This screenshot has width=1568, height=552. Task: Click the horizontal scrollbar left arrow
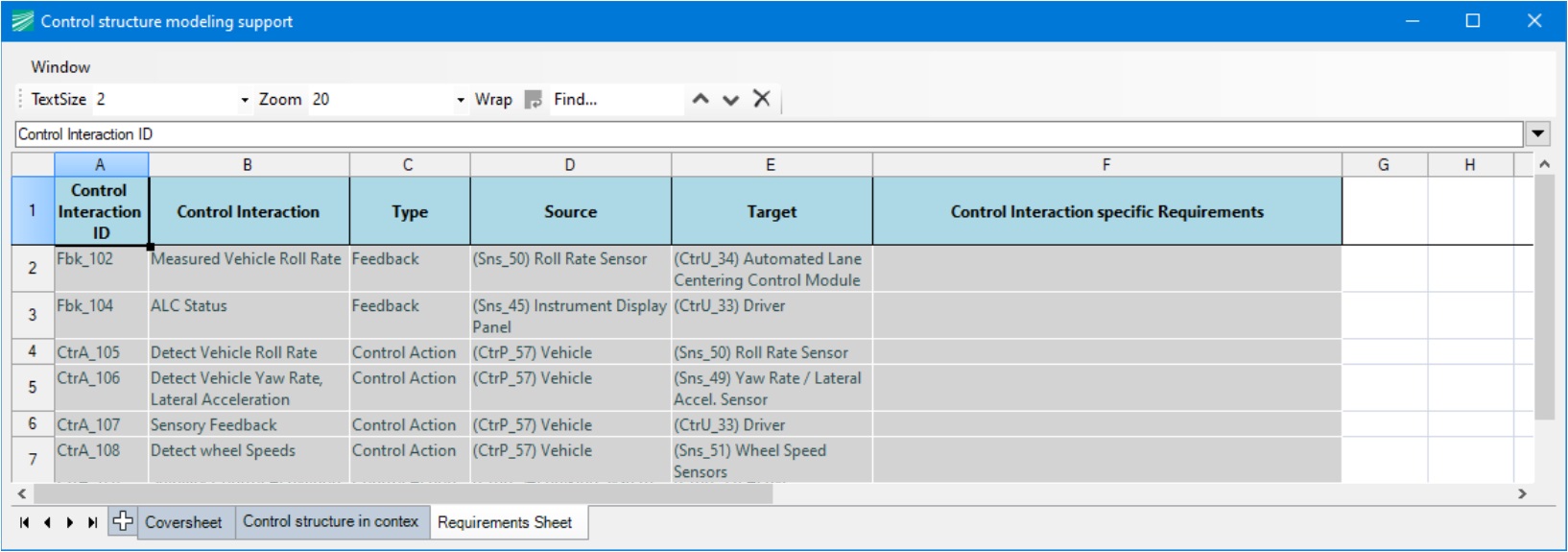tap(22, 493)
